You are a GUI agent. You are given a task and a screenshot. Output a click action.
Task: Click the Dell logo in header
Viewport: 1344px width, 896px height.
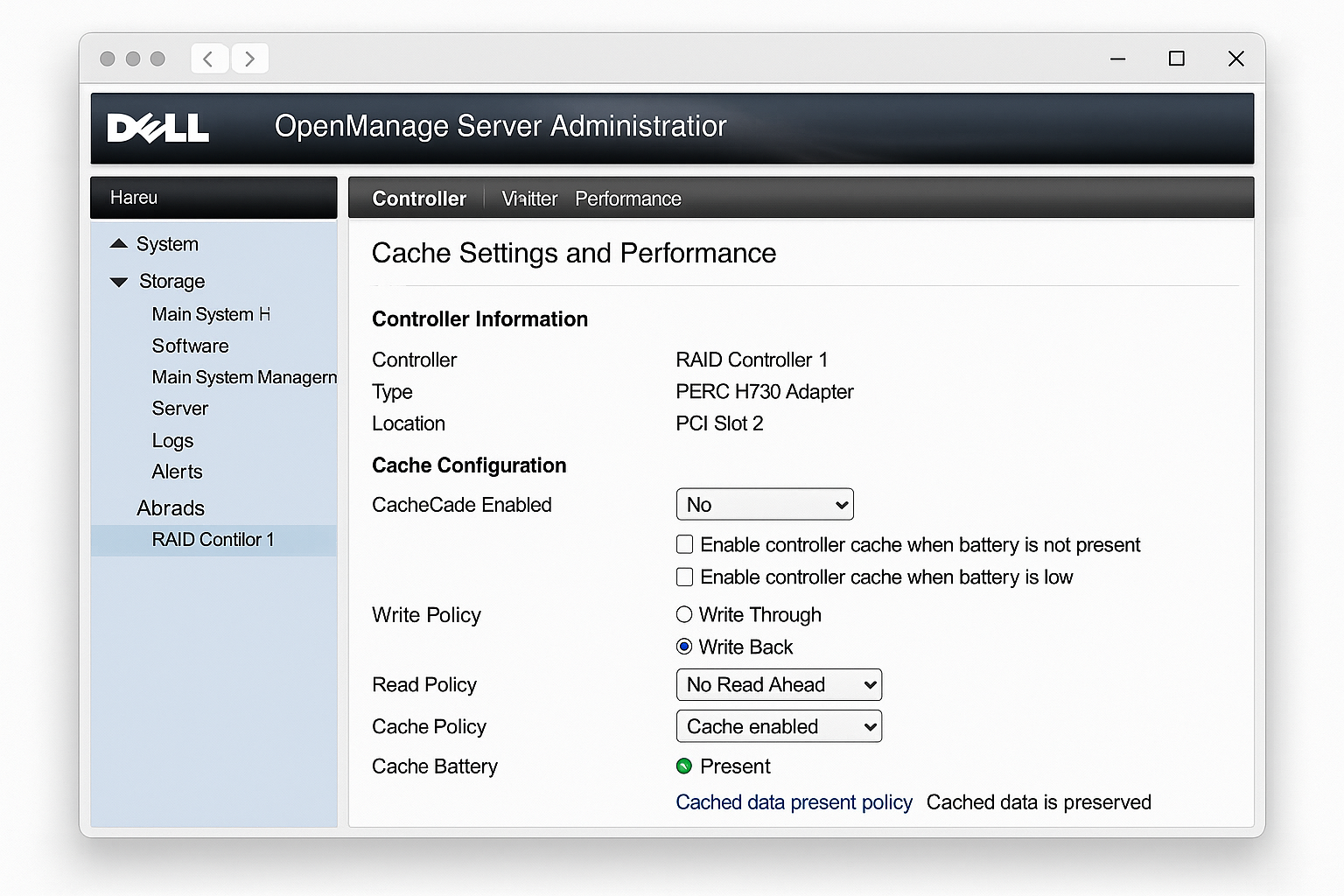(157, 128)
